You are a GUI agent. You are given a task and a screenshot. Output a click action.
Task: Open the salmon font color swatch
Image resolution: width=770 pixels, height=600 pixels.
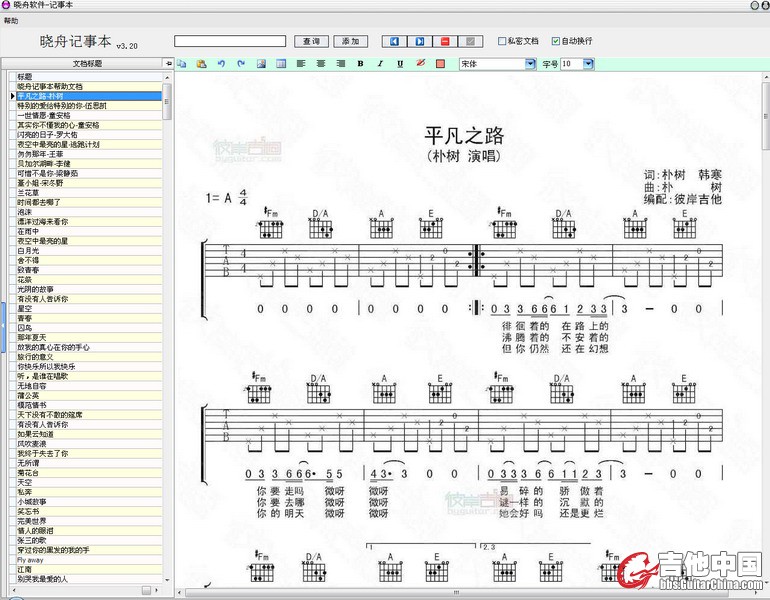[x=439, y=64]
